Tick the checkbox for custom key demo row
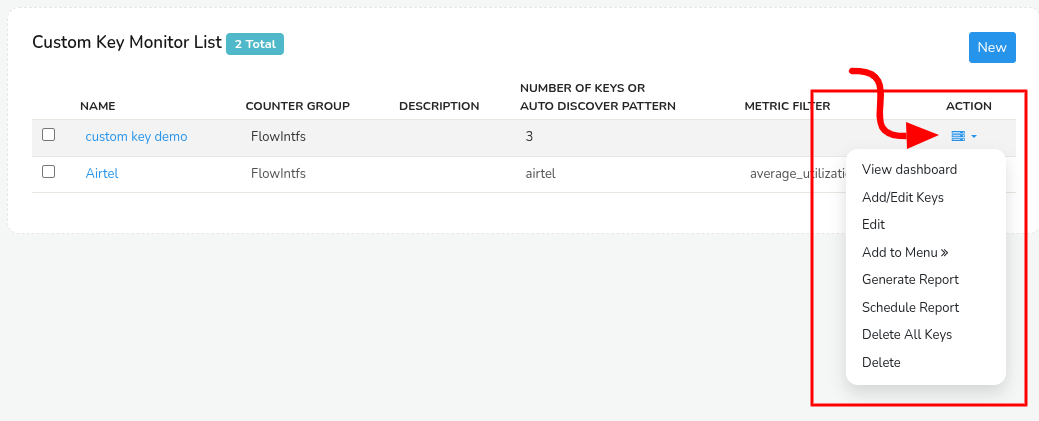 point(48,135)
